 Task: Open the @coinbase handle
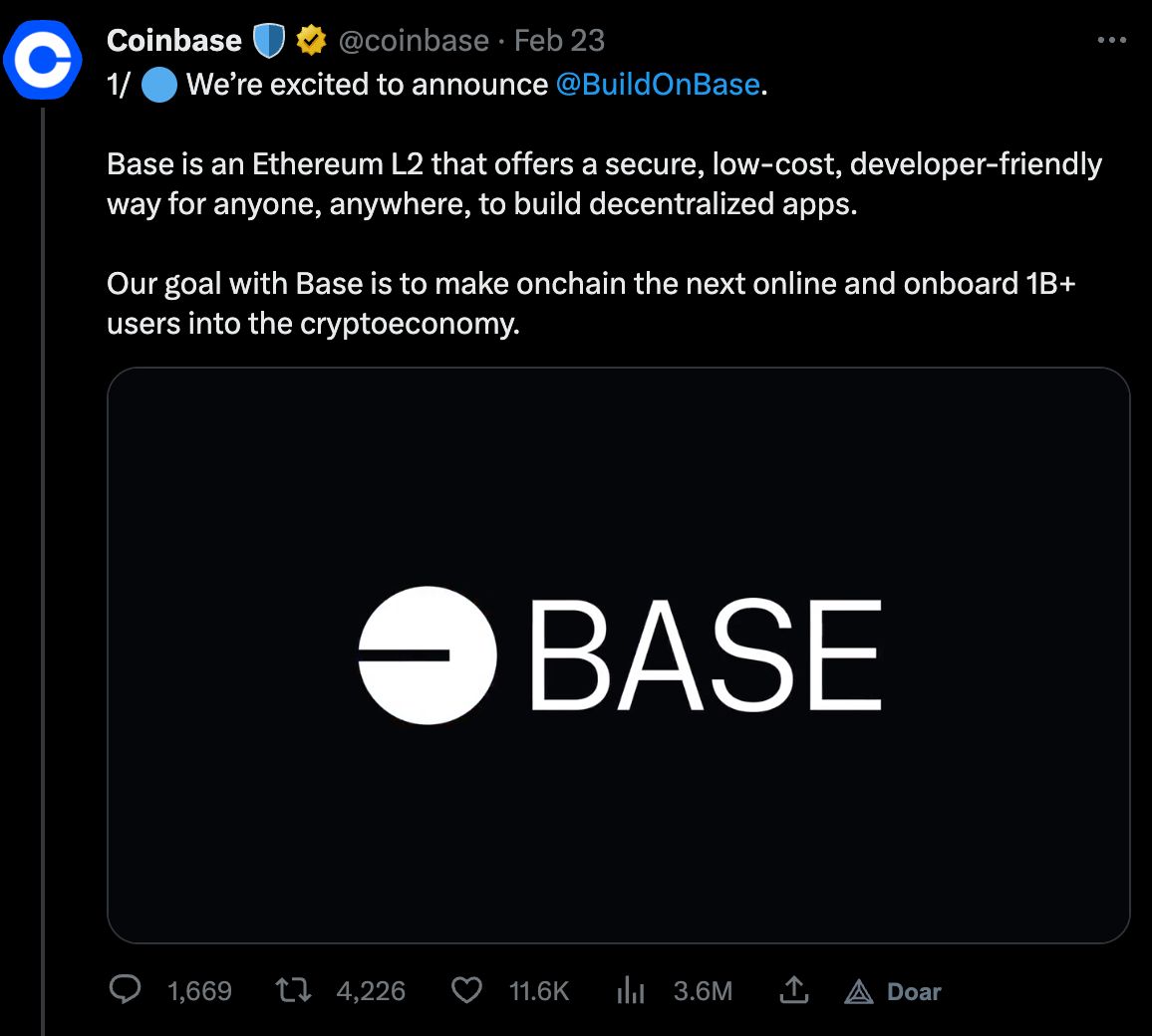point(414,41)
